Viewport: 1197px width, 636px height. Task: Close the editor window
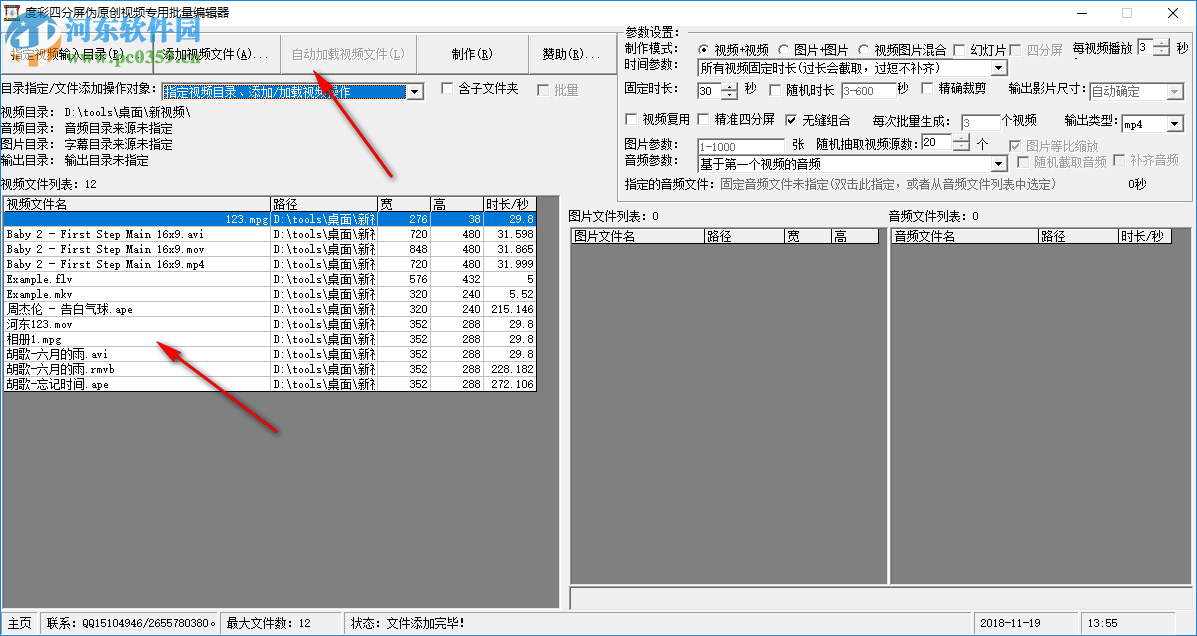tap(1173, 12)
